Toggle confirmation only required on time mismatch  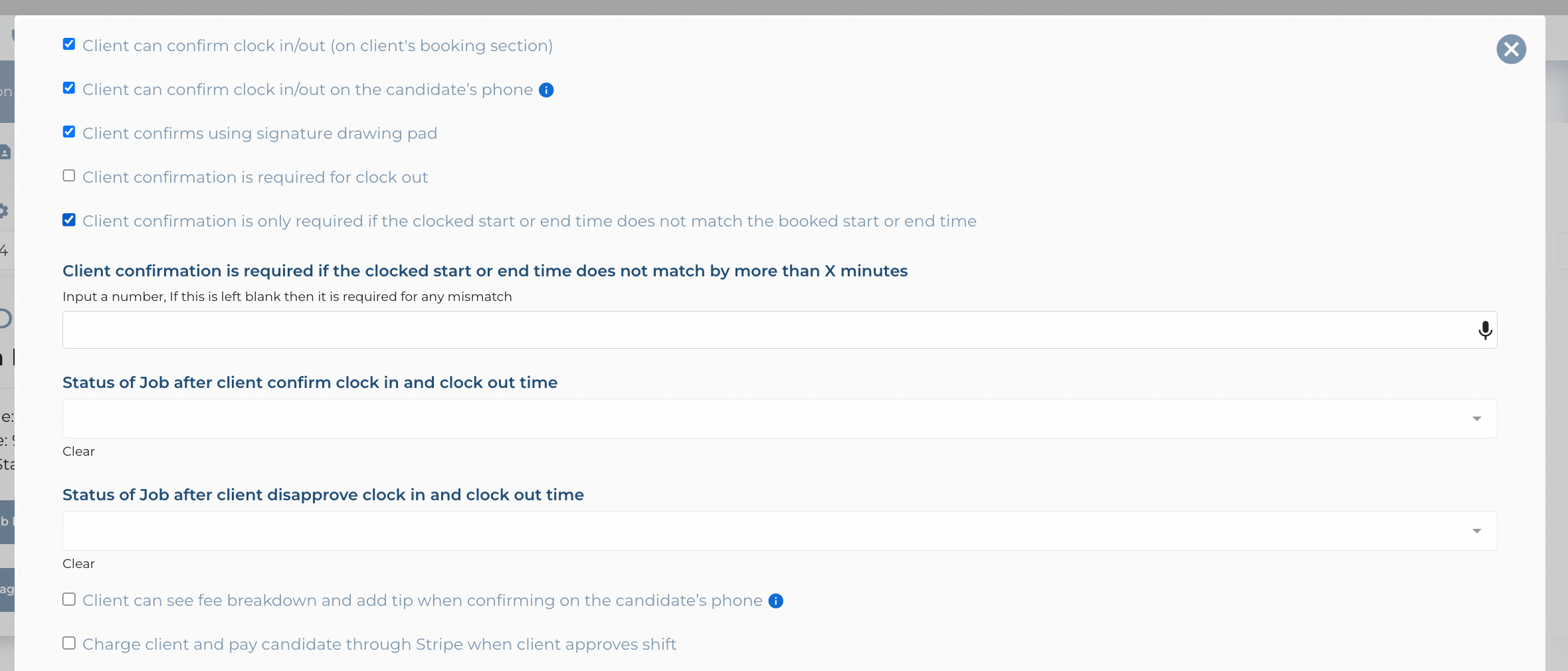point(69,220)
